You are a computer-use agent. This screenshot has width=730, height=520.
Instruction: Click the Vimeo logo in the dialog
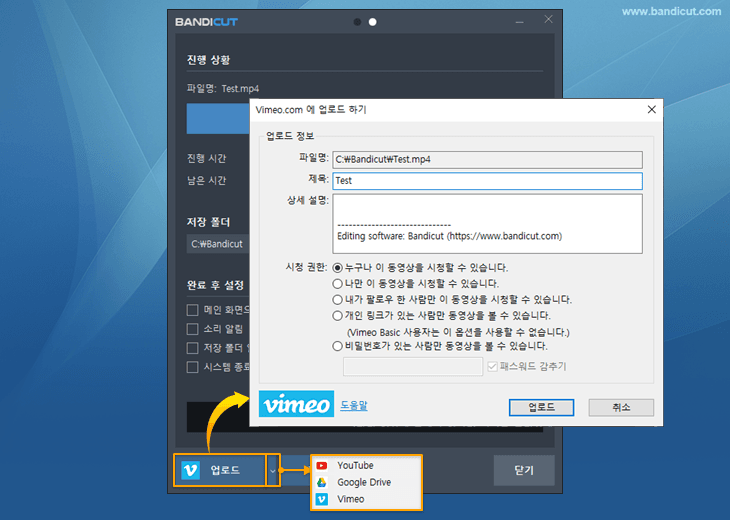tap(296, 404)
